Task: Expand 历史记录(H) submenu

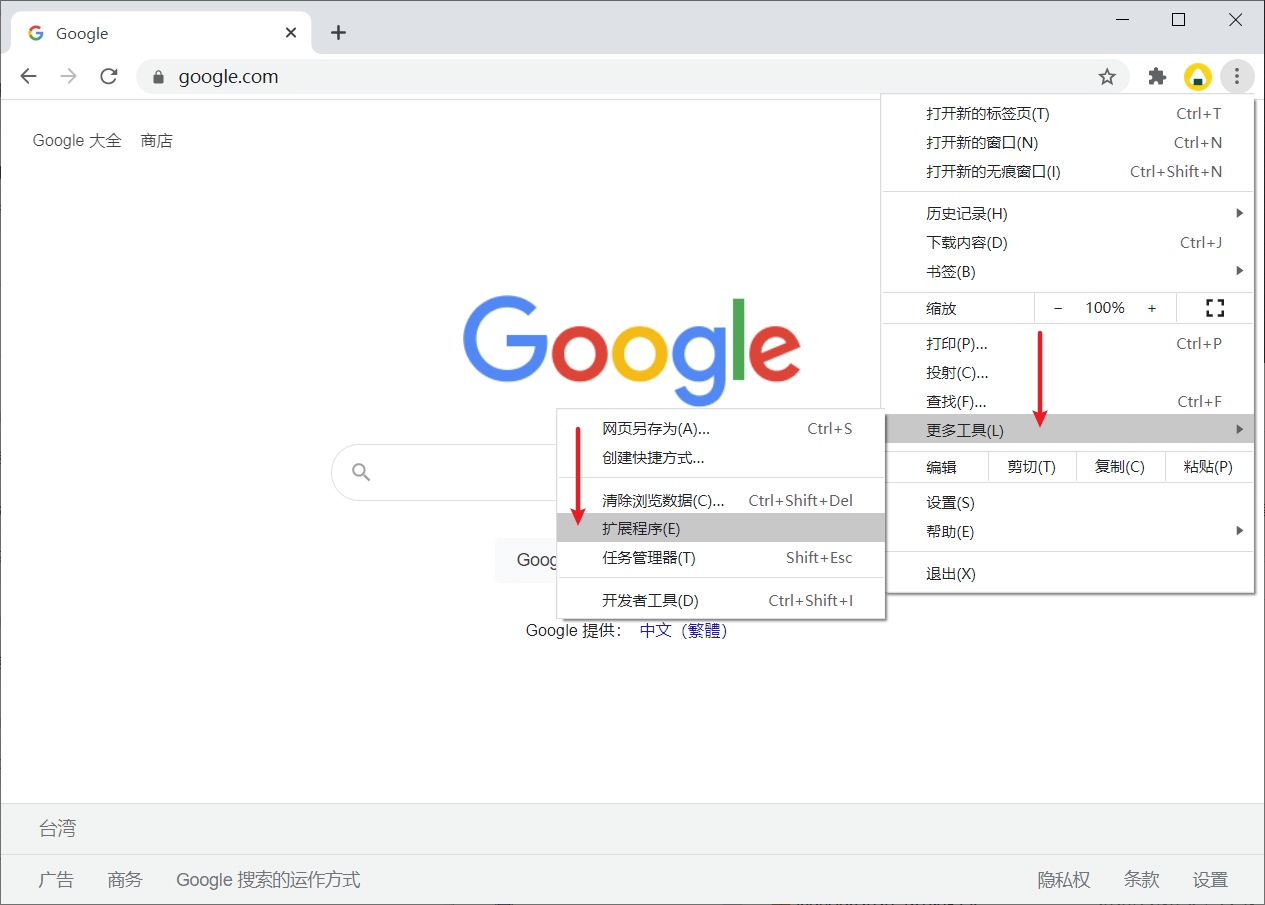Action: [x=1068, y=214]
